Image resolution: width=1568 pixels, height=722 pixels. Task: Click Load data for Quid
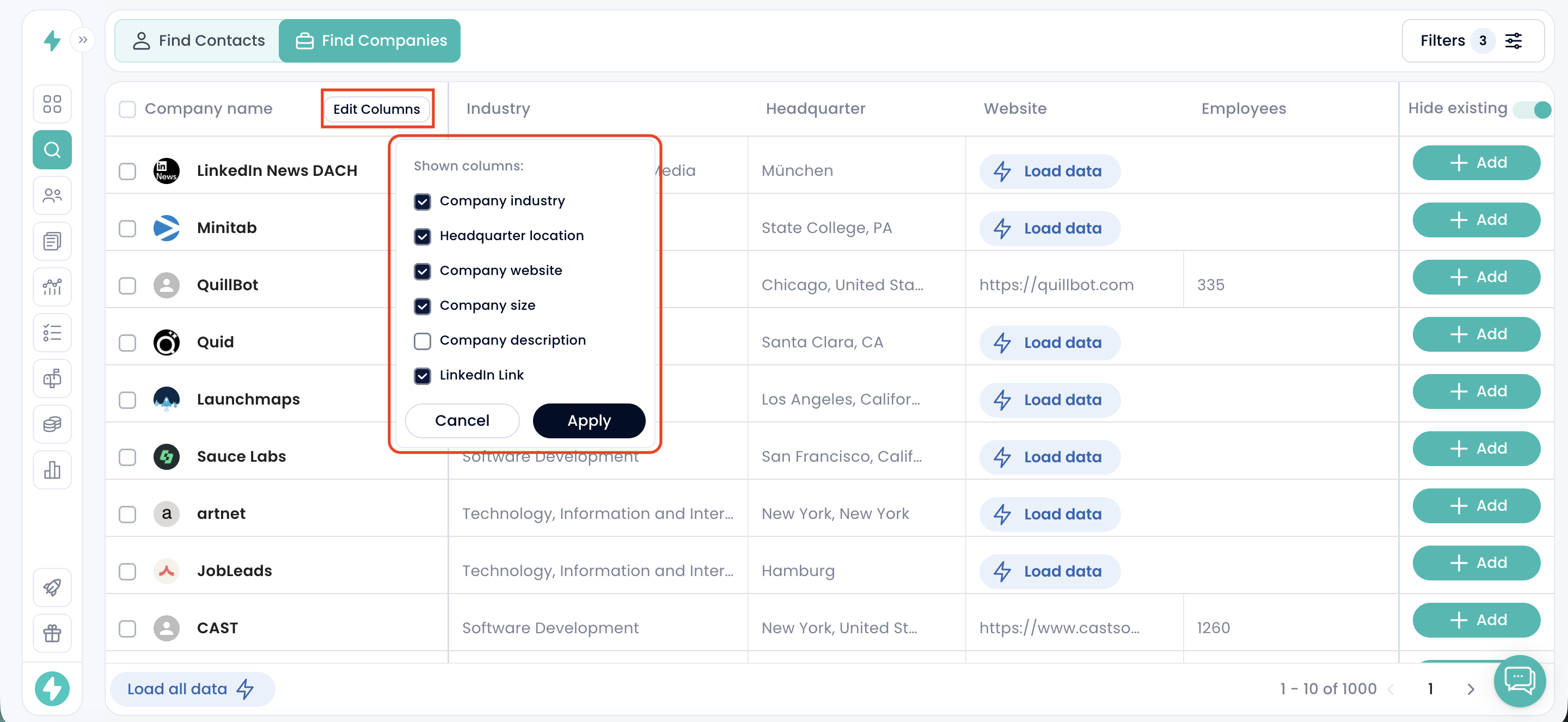tap(1049, 342)
